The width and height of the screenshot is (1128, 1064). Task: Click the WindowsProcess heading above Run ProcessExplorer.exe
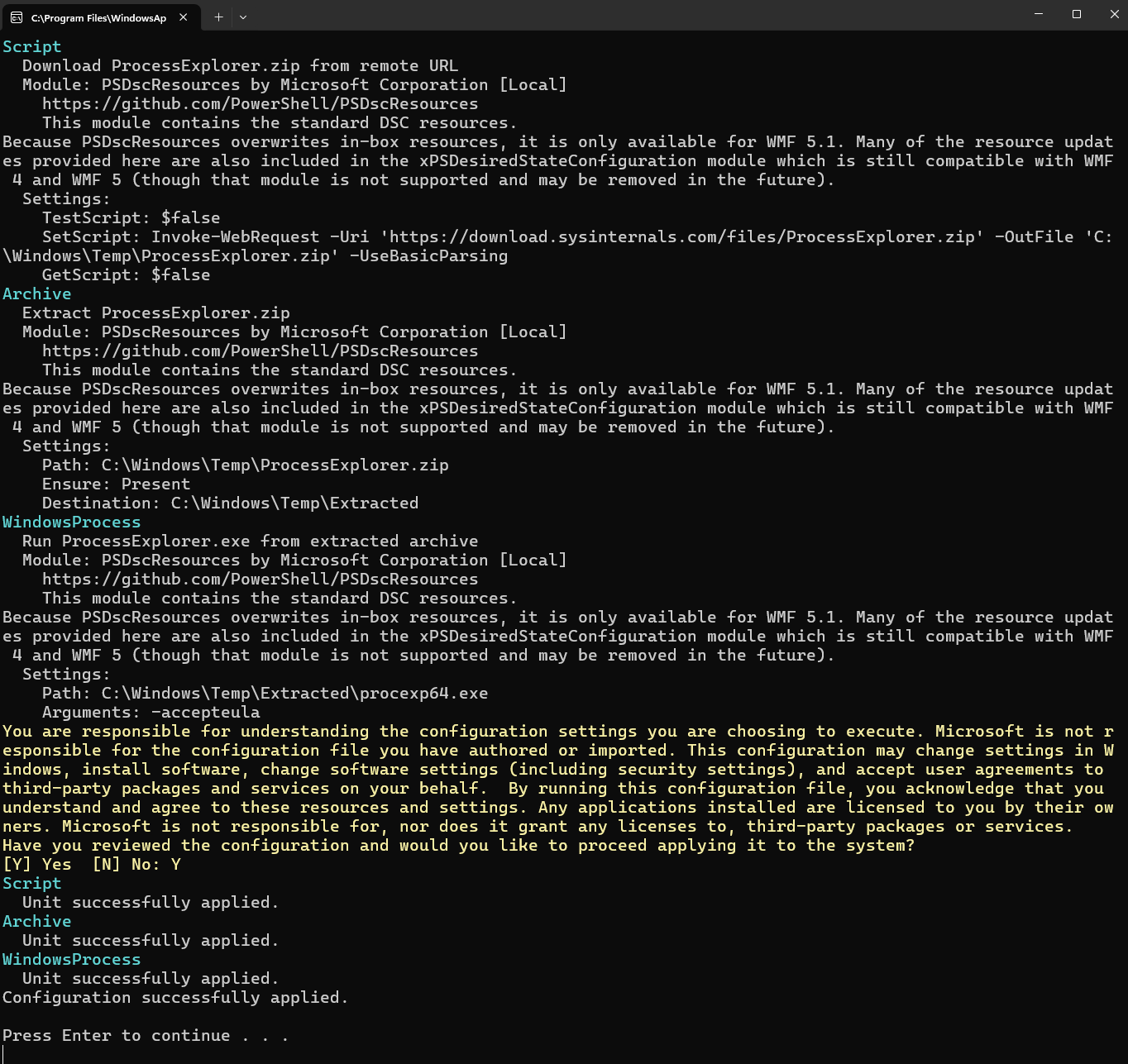click(x=72, y=522)
